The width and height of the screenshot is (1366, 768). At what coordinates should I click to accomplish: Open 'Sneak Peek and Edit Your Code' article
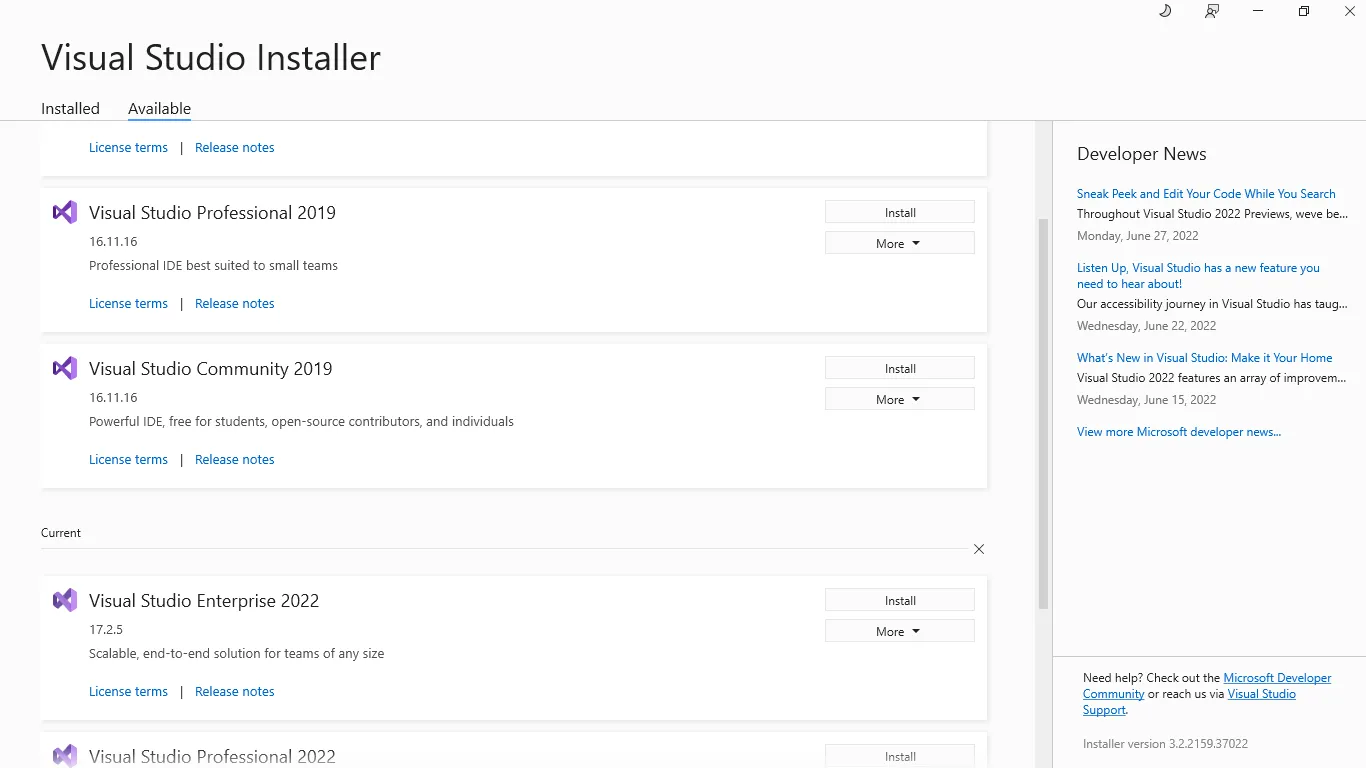pos(1206,194)
